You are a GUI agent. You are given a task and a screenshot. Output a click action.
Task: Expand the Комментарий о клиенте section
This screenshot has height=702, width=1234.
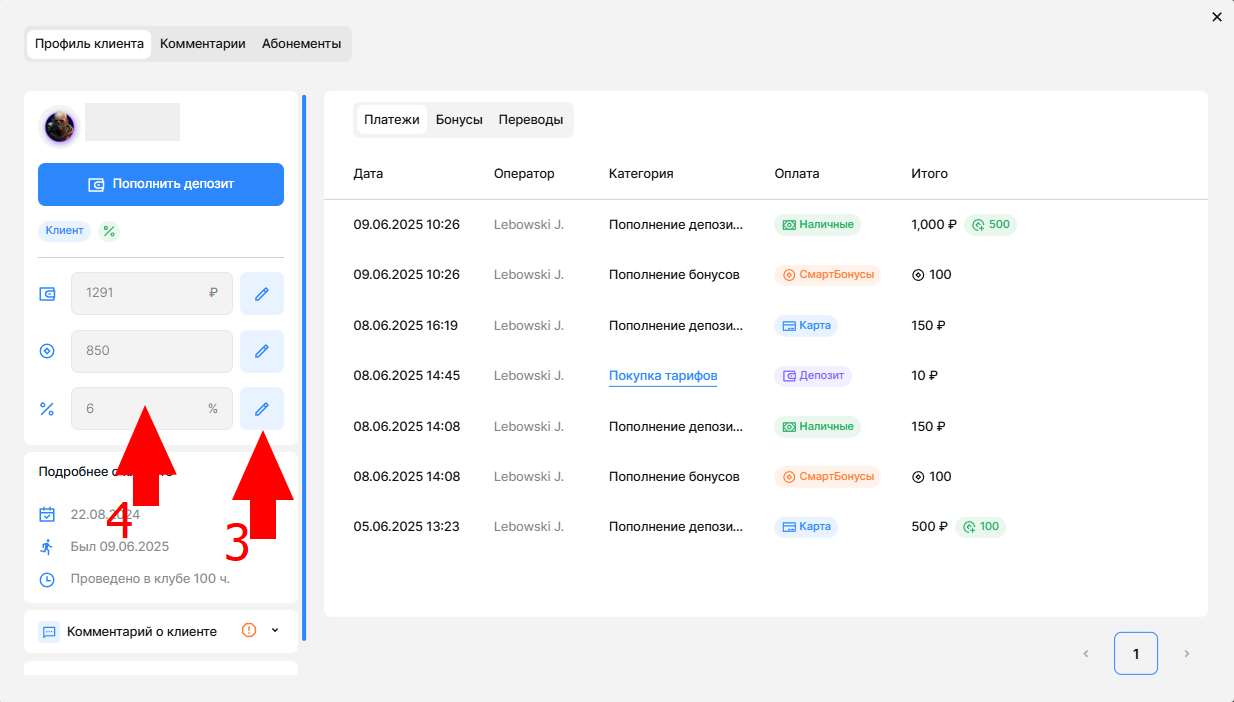pyautogui.click(x=275, y=630)
